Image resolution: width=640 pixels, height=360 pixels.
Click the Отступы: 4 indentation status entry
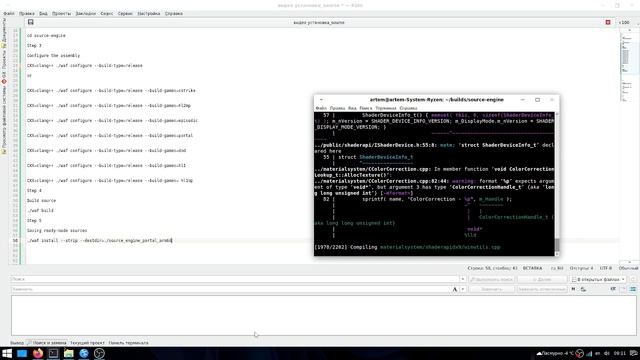pyautogui.click(x=581, y=268)
